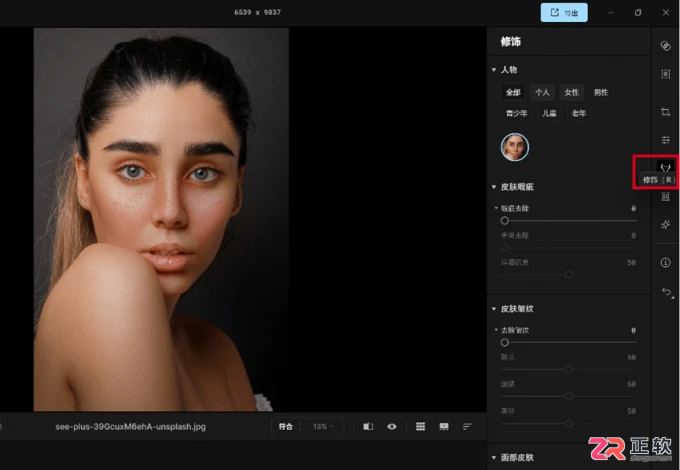
Task: Maximize the application window
Action: click(638, 13)
